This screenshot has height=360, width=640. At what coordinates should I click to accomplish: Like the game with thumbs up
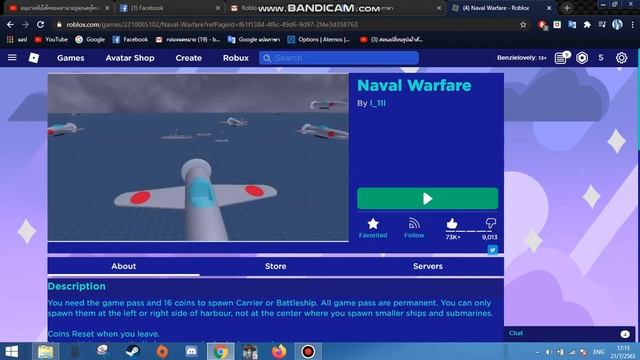coord(452,224)
